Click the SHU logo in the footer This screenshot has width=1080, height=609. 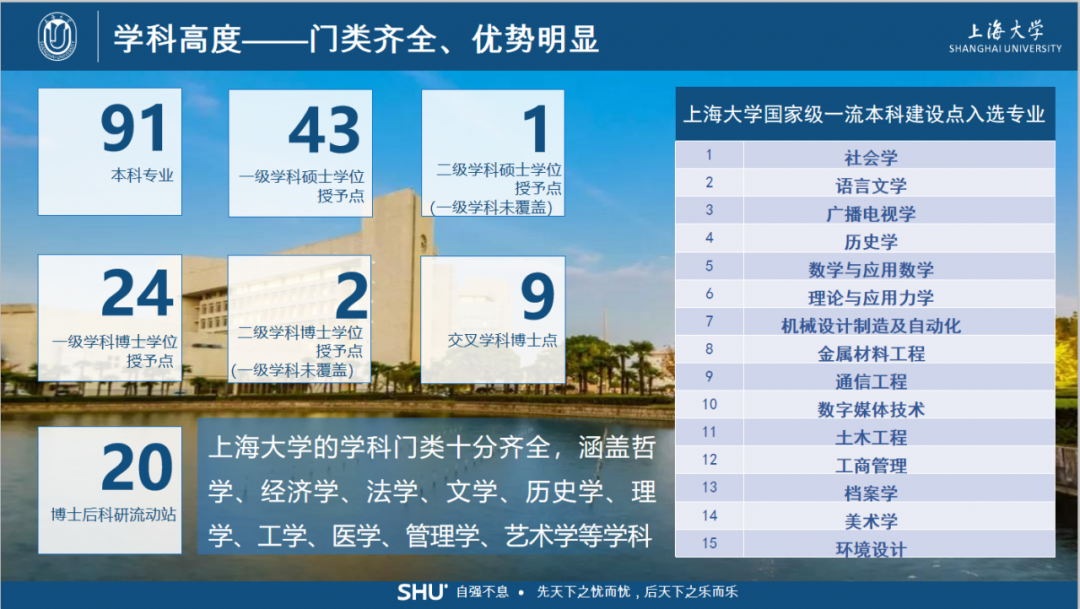coord(421,591)
